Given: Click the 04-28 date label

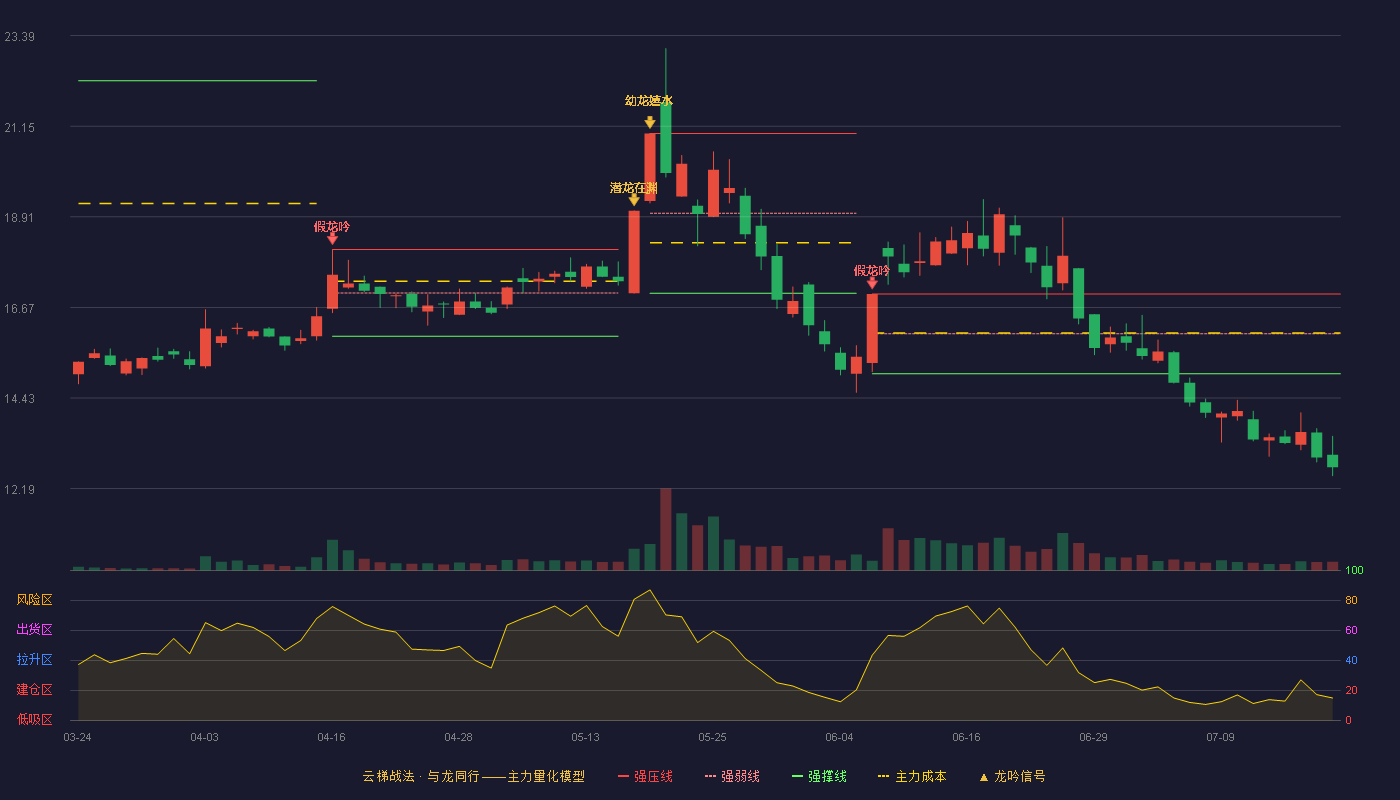Looking at the screenshot, I should (x=458, y=737).
